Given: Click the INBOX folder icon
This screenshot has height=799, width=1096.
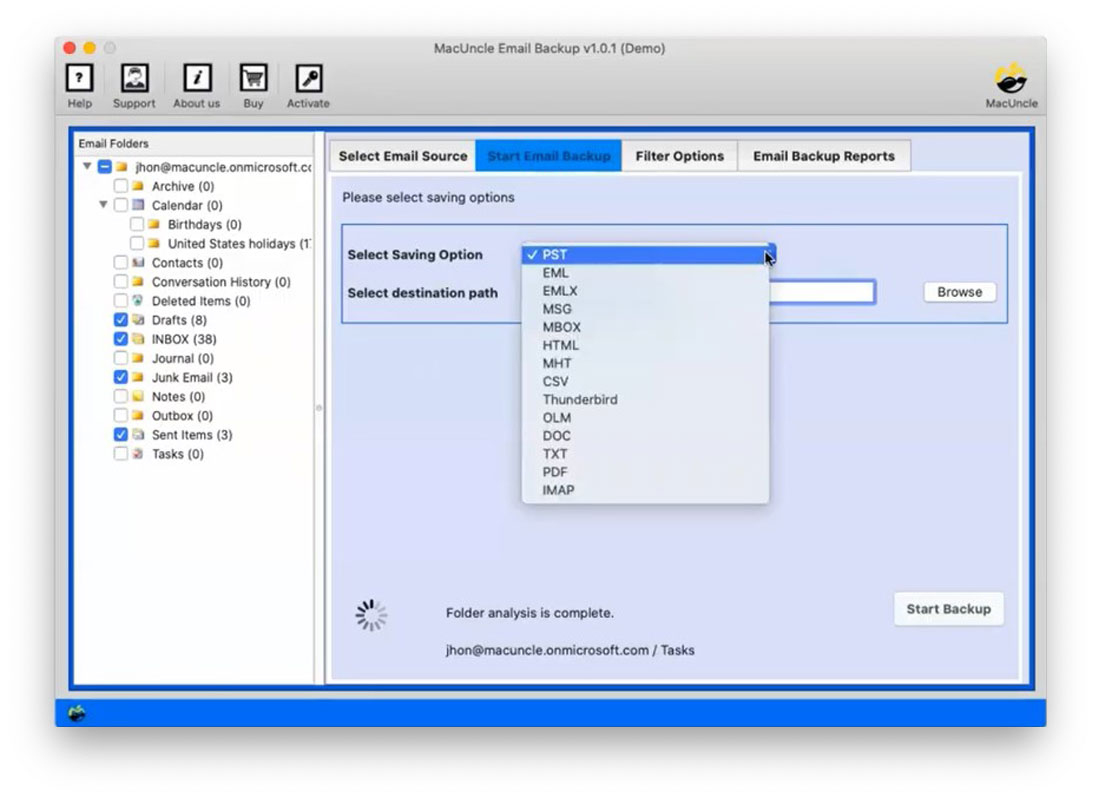Looking at the screenshot, I should 138,339.
